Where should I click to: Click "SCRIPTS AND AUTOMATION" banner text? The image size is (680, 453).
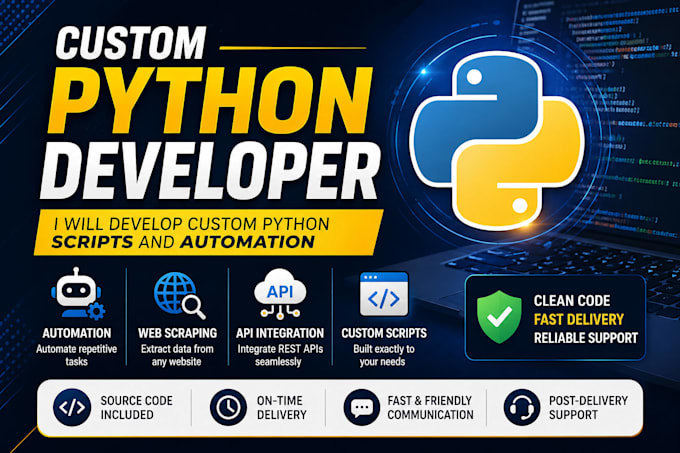pyautogui.click(x=183, y=242)
